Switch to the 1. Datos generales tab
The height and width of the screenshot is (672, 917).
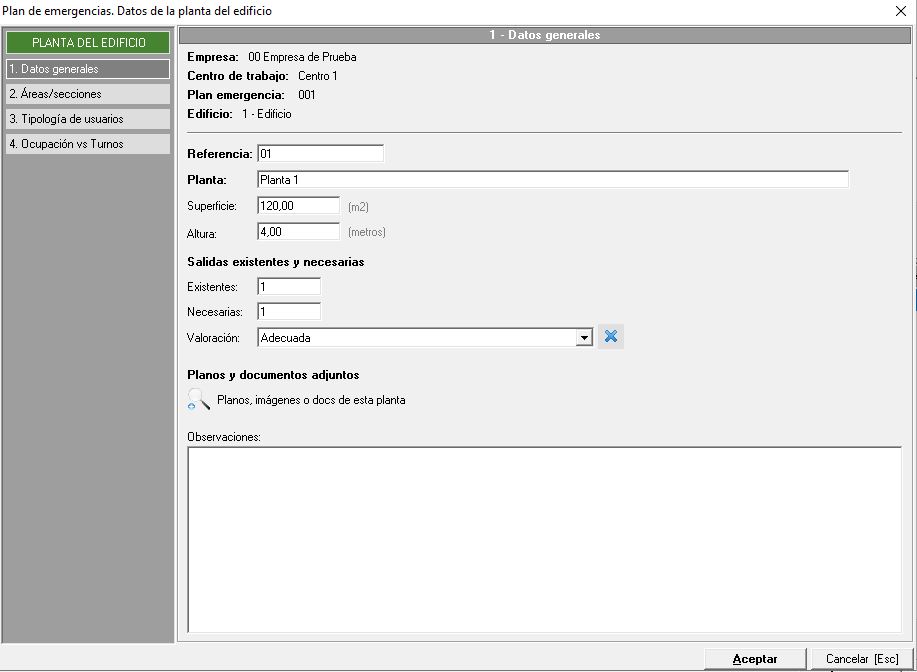[x=88, y=69]
